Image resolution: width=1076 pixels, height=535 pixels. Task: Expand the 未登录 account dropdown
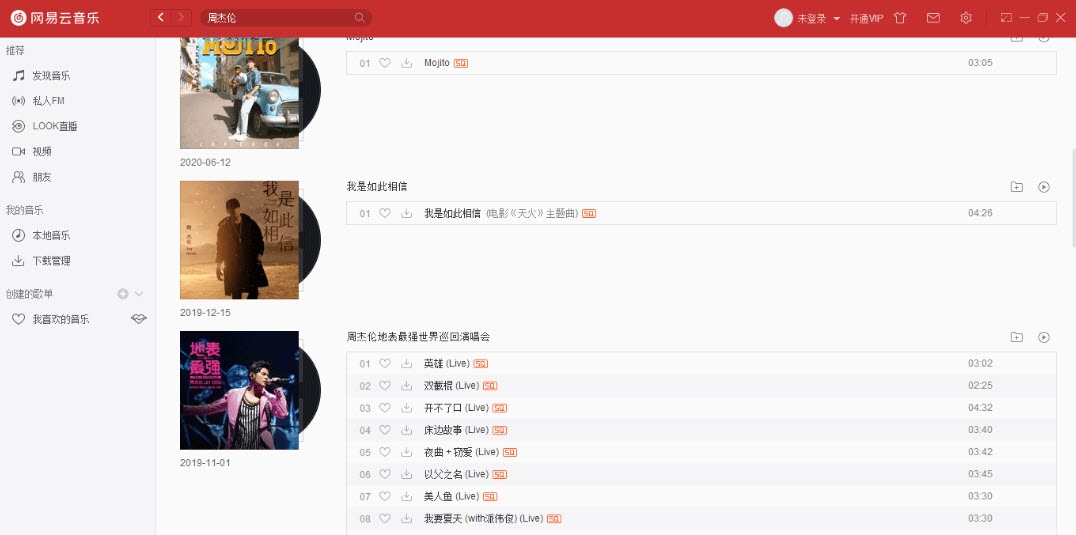(818, 19)
